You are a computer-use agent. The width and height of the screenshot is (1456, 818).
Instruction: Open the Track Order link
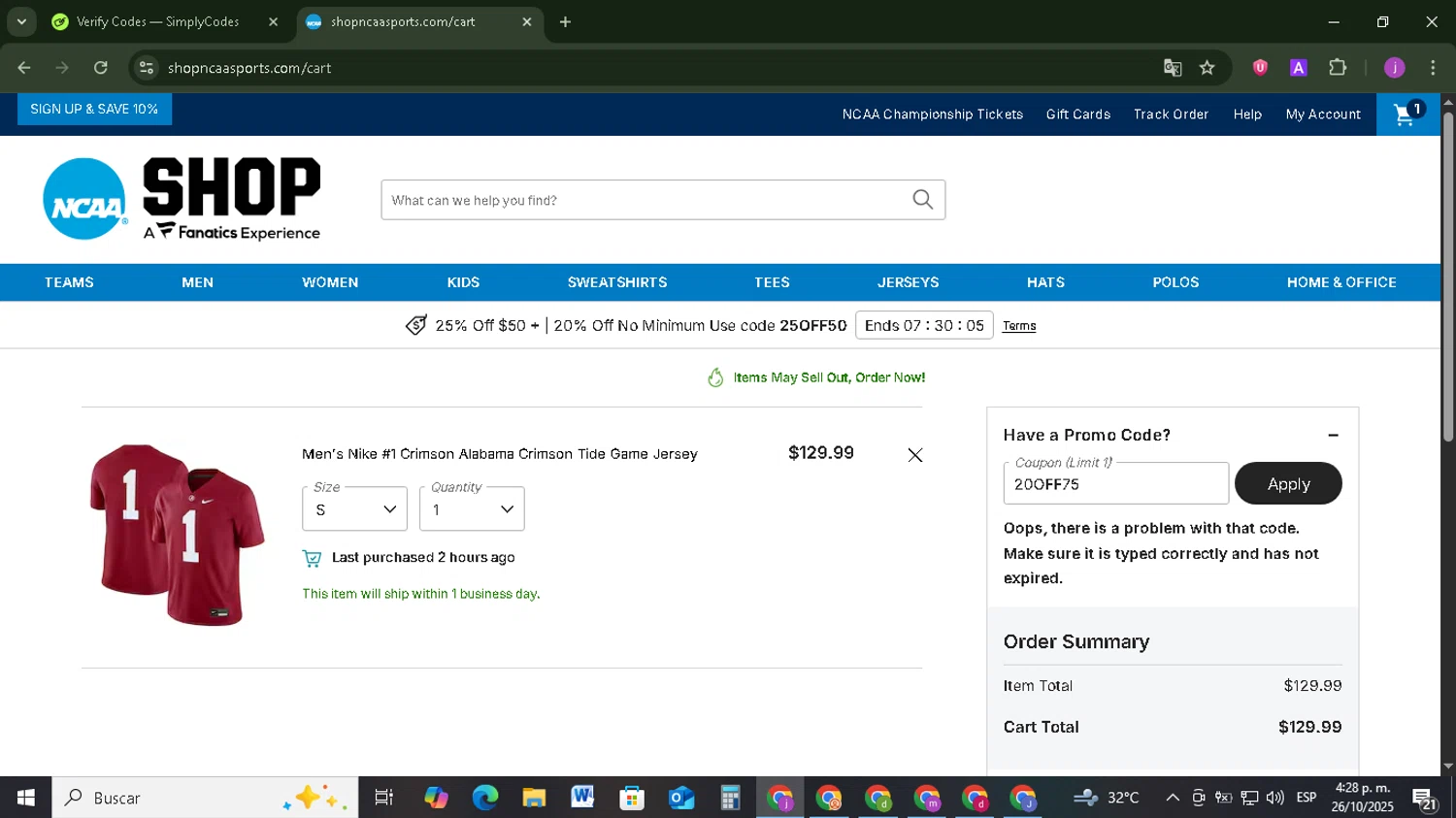pos(1171,115)
